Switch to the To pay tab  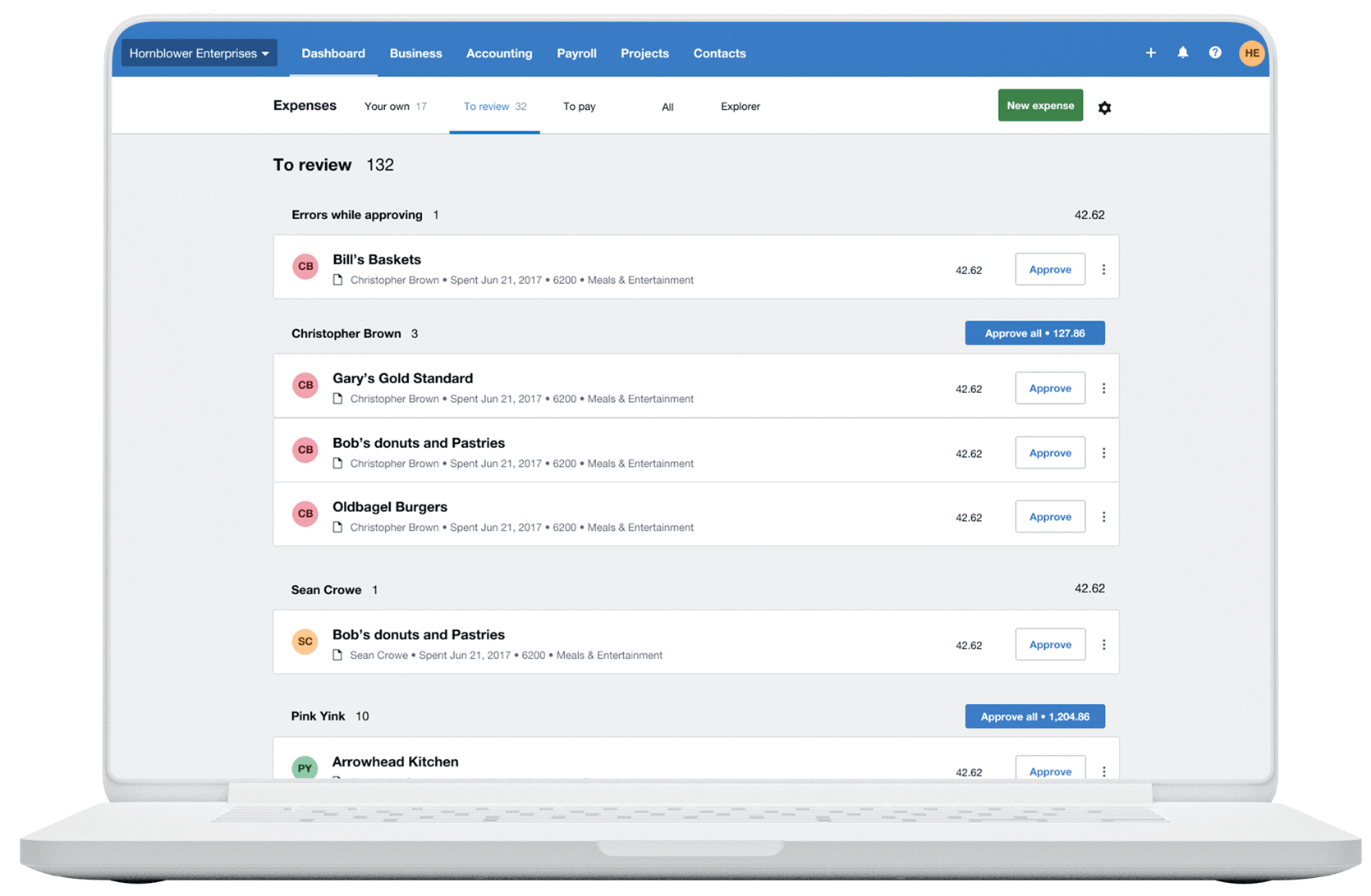(579, 106)
